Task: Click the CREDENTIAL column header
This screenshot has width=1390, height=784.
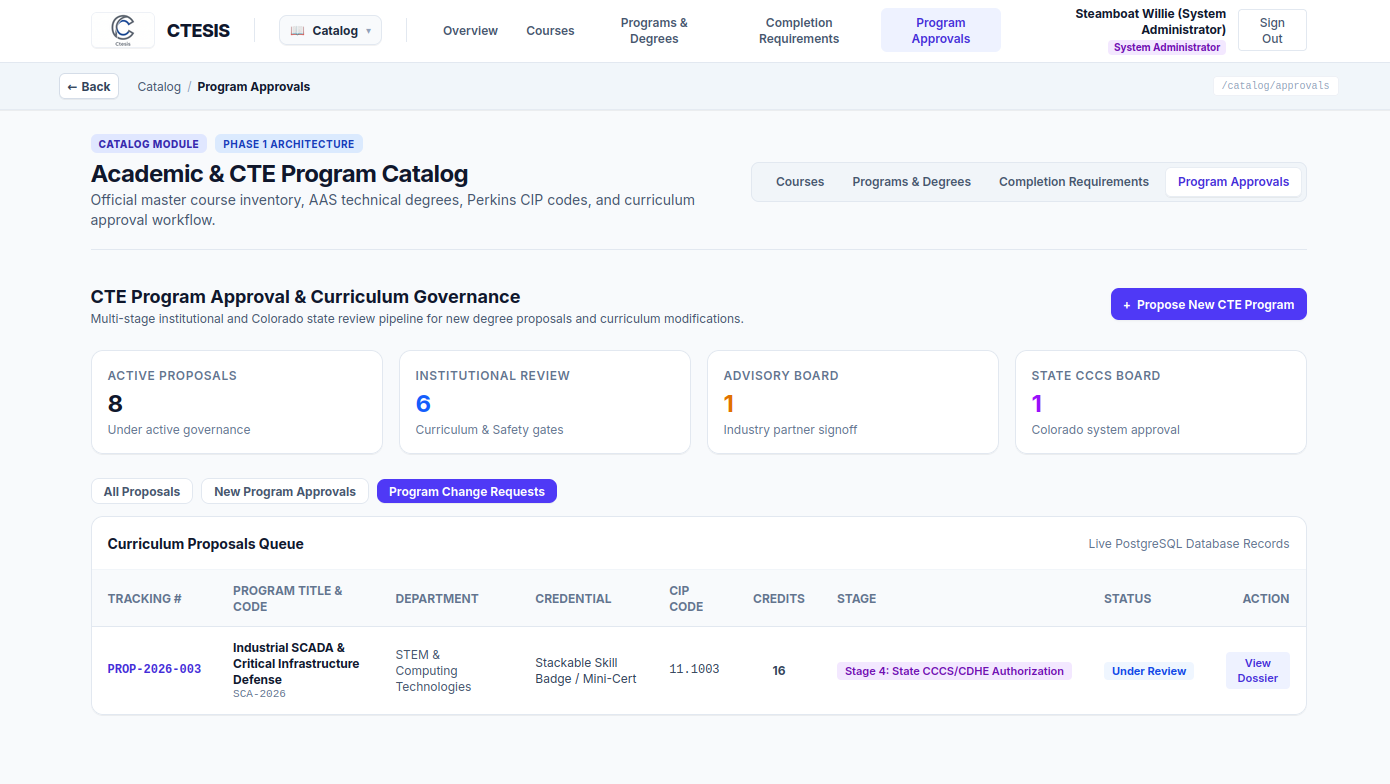Action: [x=573, y=599]
